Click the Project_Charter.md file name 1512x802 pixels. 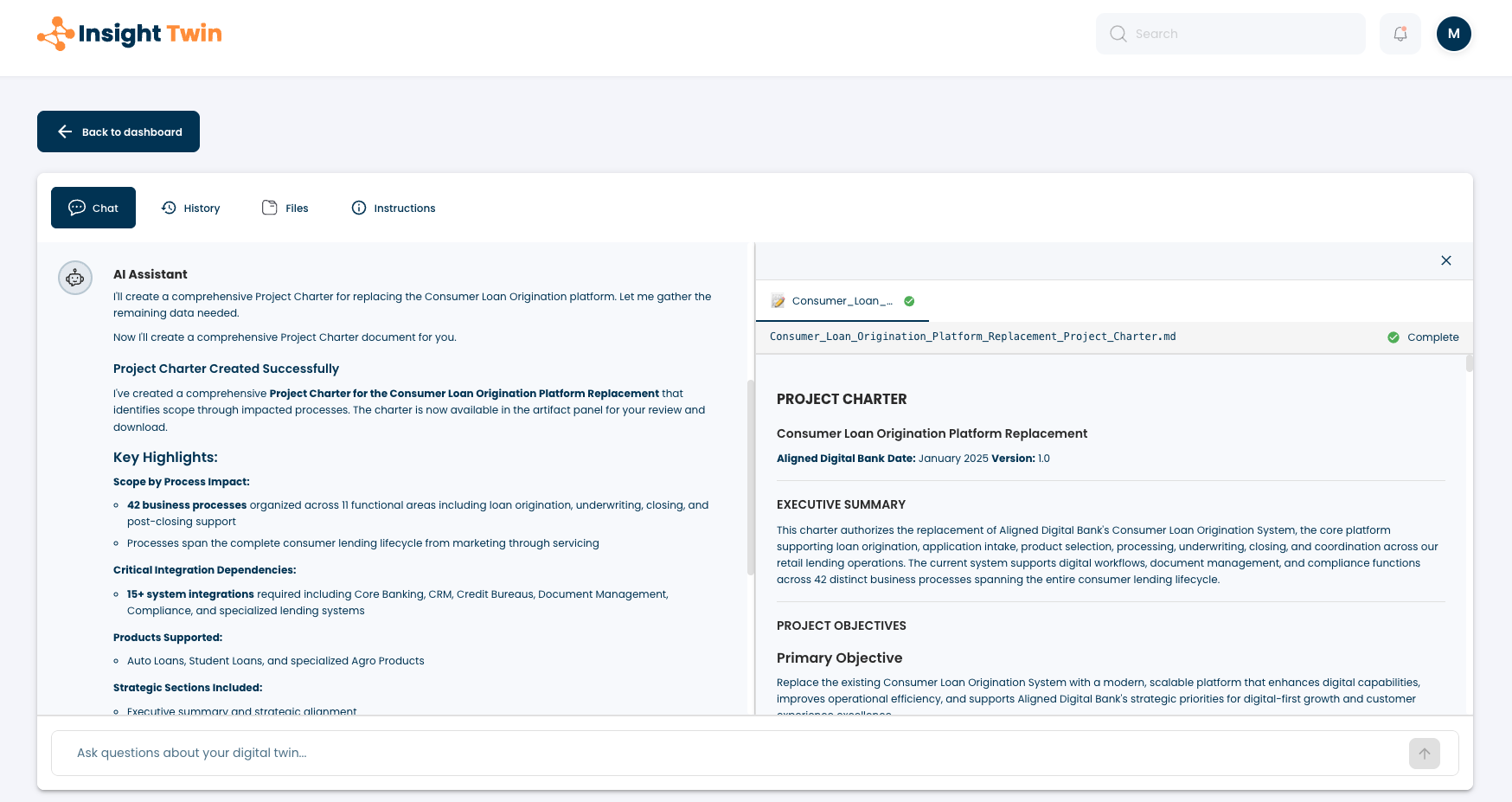[973, 337]
